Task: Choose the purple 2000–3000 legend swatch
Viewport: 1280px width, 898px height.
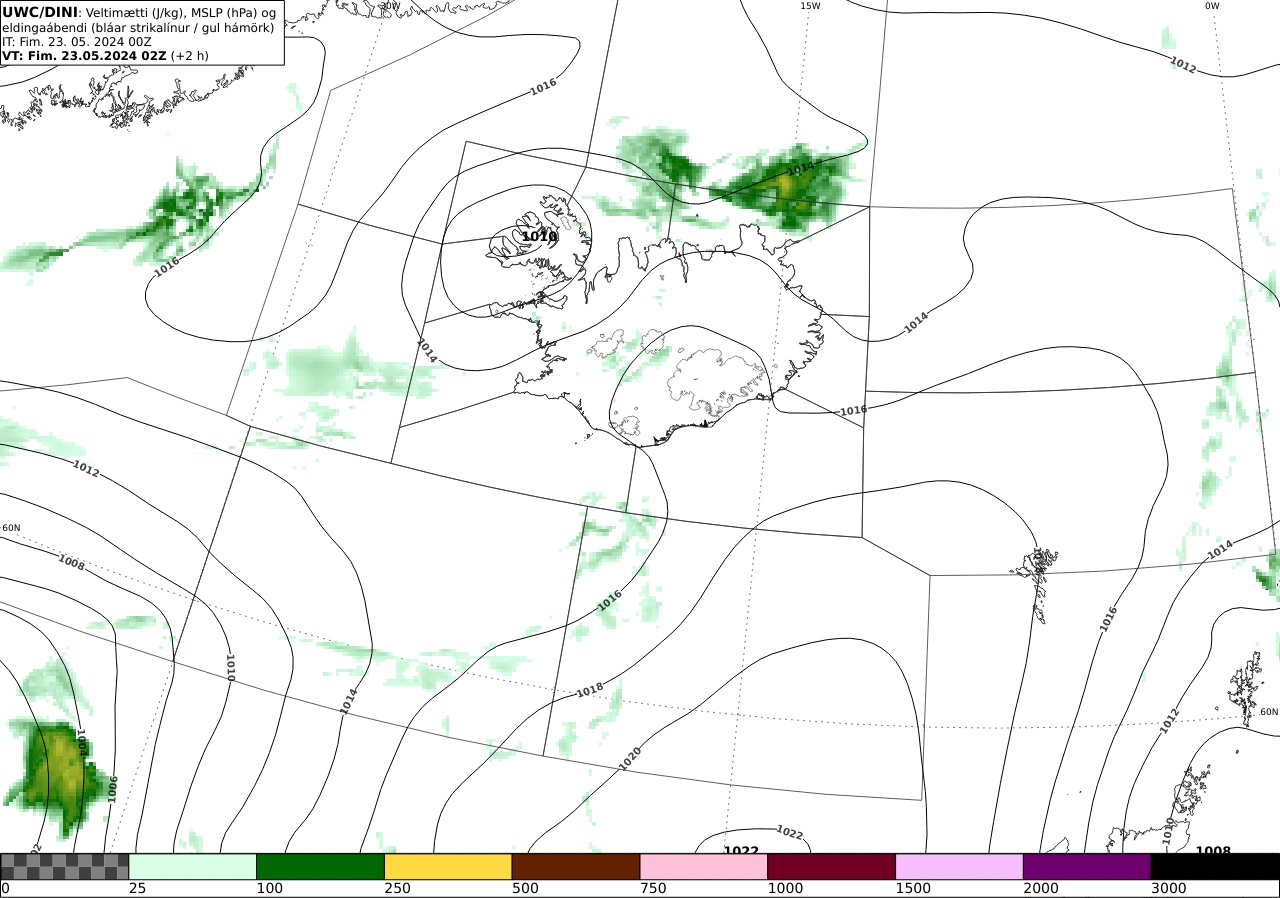Action: coord(1087,866)
